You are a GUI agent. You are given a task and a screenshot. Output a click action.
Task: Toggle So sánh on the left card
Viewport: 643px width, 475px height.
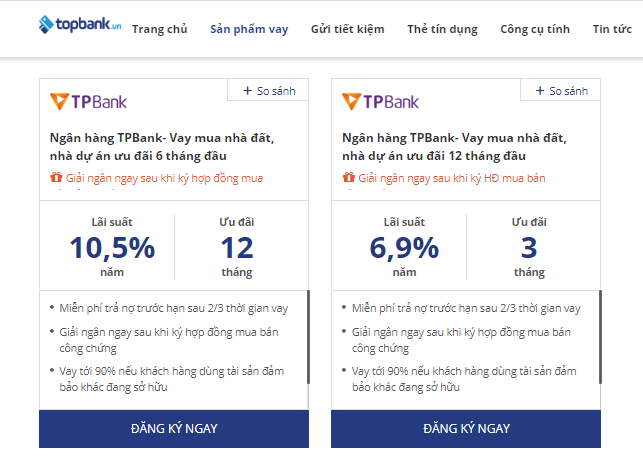(x=268, y=91)
